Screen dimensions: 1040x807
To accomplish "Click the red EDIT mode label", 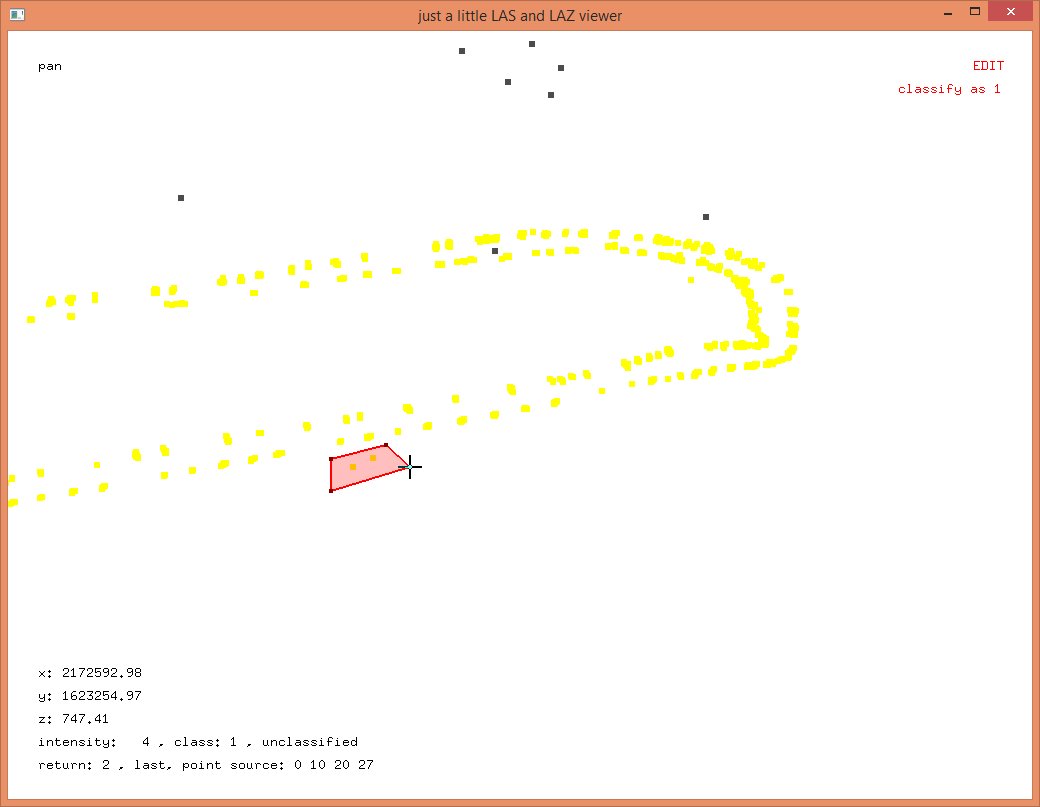I will tap(988, 66).
